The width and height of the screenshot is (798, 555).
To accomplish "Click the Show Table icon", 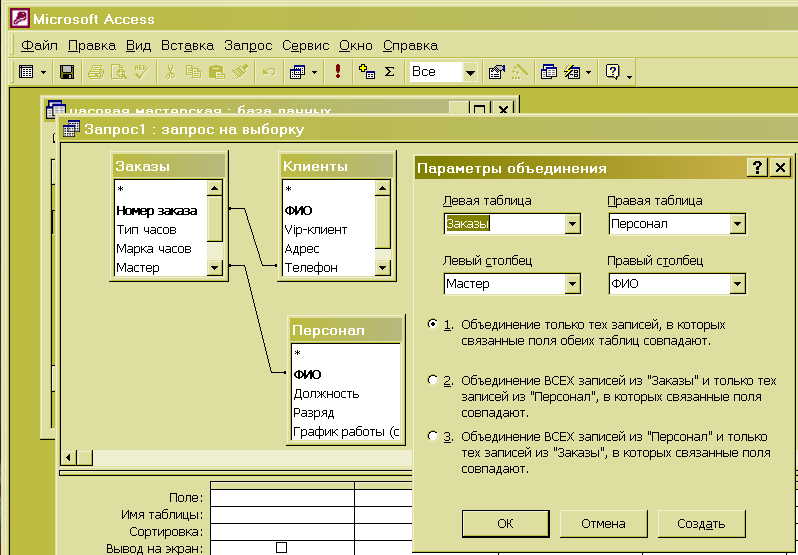I will [x=366, y=72].
